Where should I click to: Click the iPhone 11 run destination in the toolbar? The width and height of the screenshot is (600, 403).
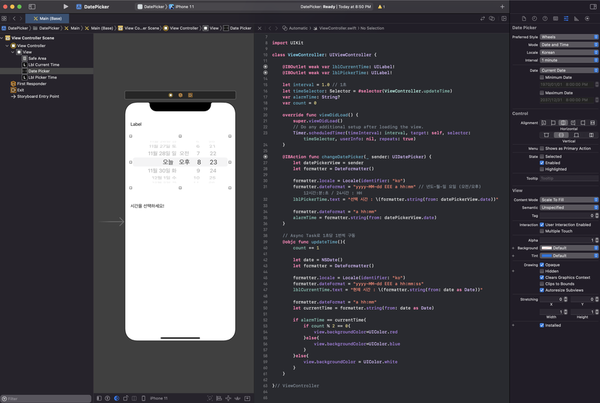pyautogui.click(x=182, y=7)
